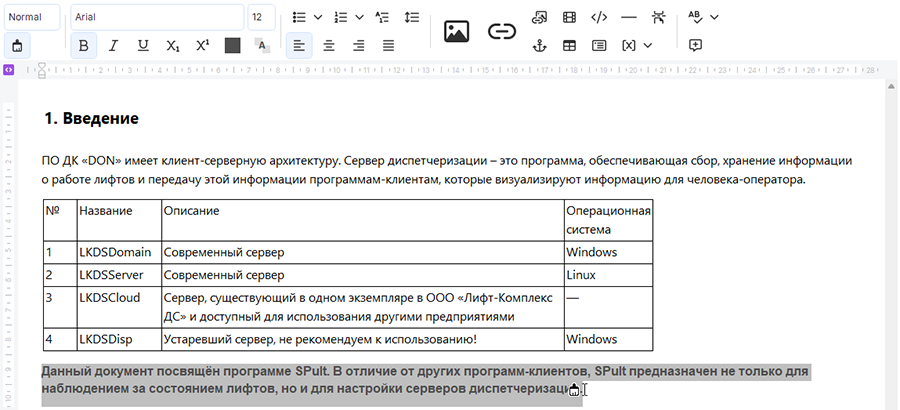The image size is (900, 410).
Task: Insert a bulleted list
Action: [x=299, y=17]
